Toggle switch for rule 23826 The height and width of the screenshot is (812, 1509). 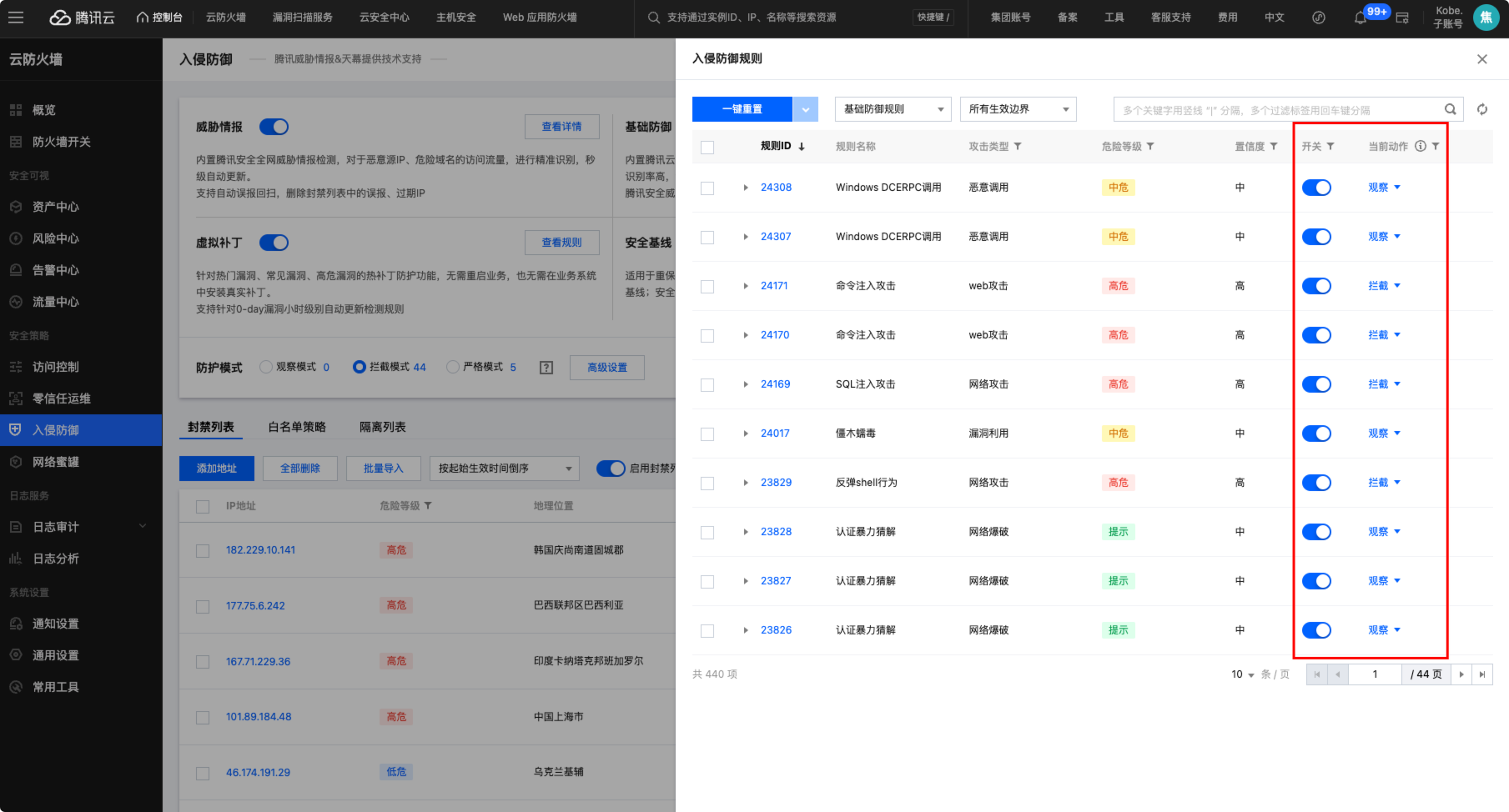(1316, 630)
